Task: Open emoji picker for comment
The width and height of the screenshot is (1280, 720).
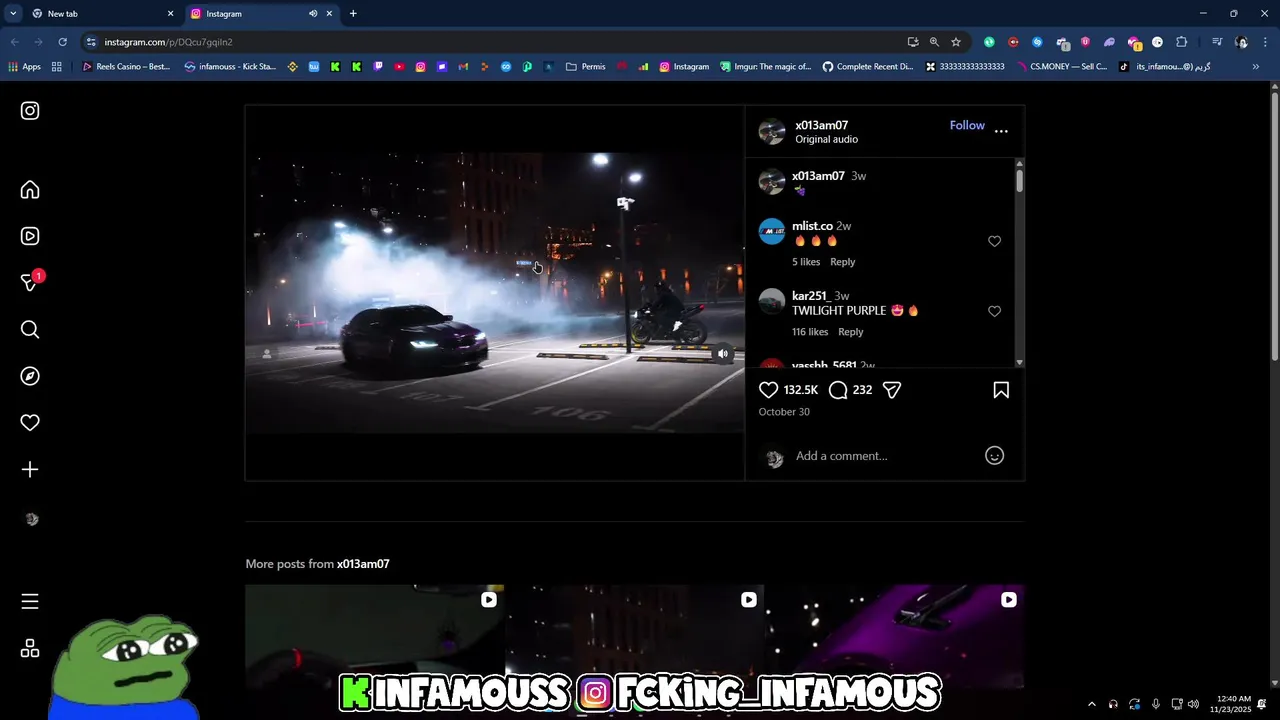Action: [994, 455]
